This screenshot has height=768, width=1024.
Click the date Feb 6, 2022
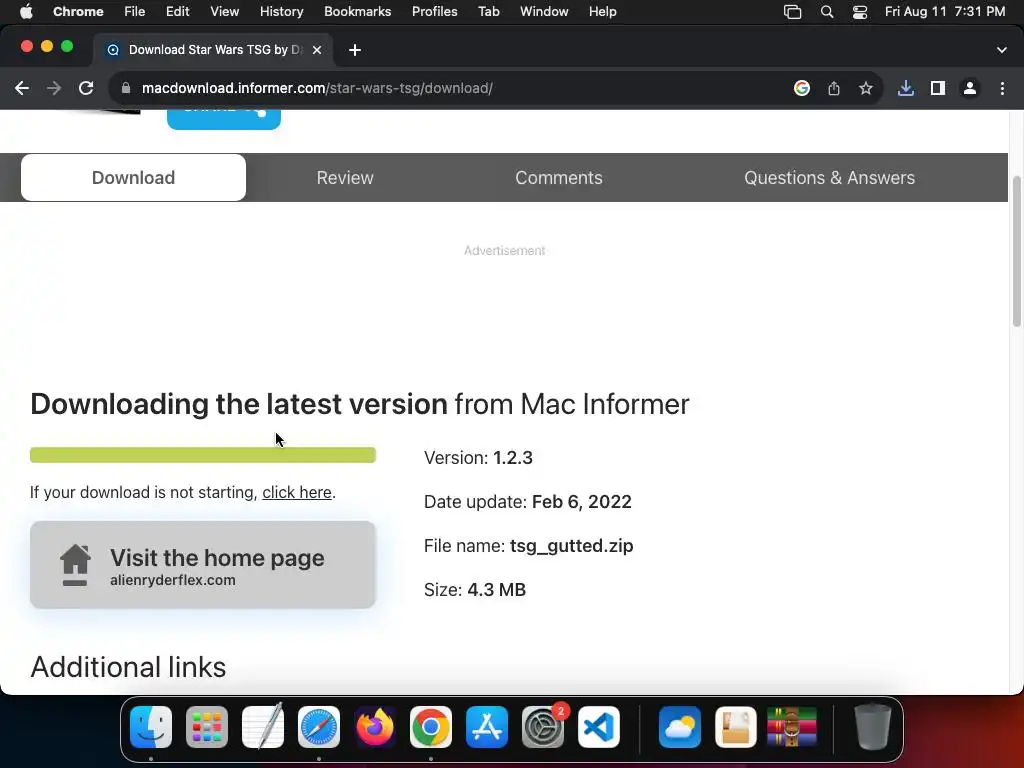click(582, 502)
